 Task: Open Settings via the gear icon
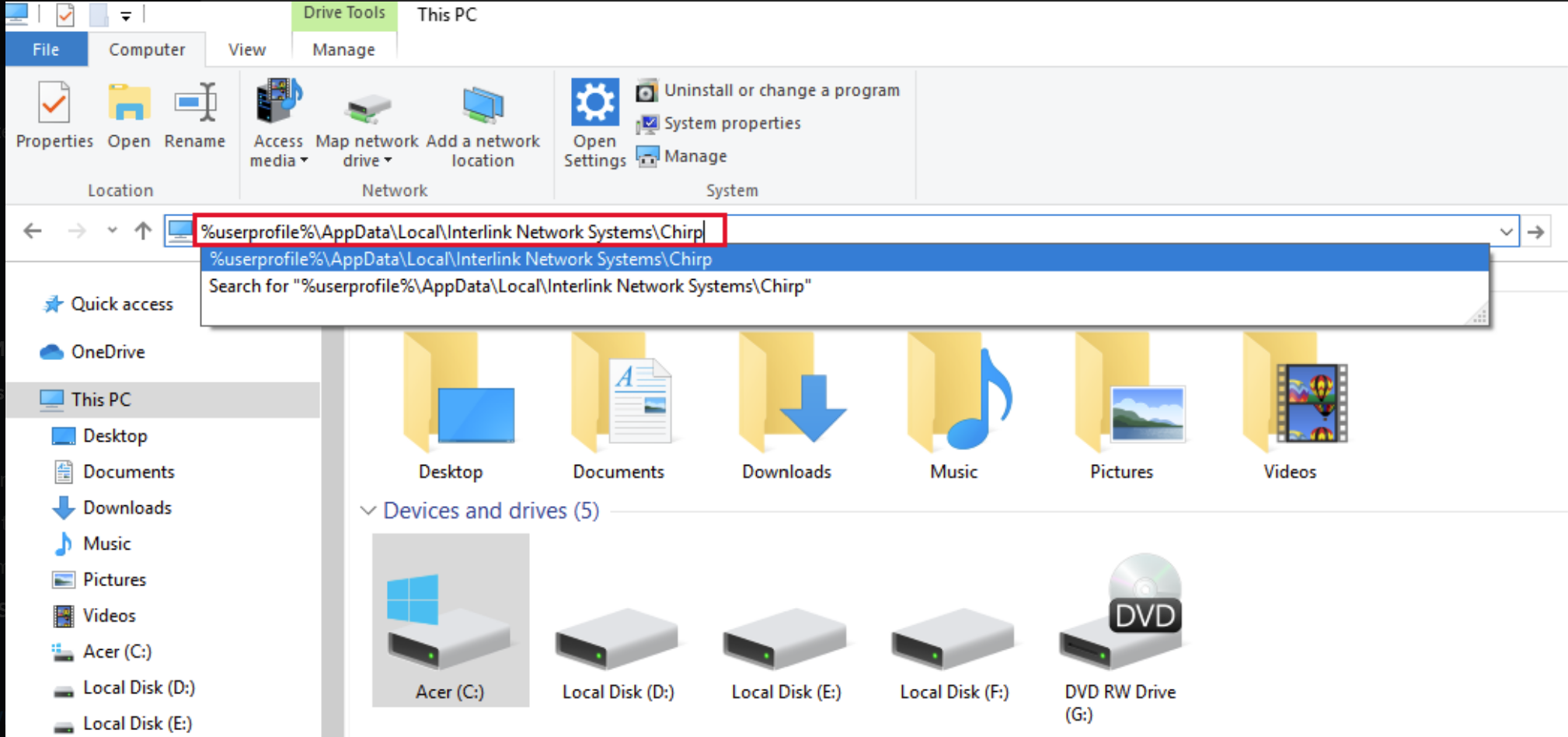pos(595,102)
